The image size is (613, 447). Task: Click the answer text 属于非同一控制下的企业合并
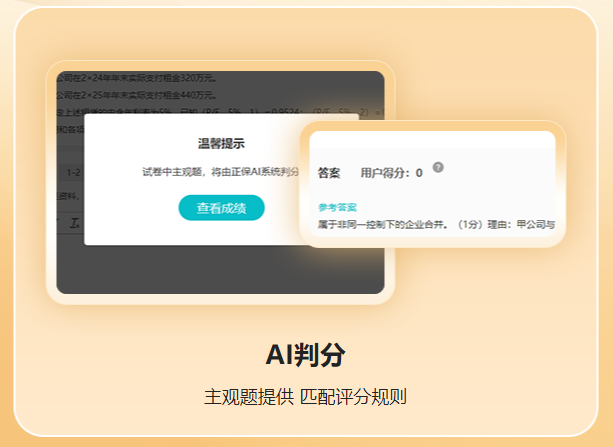pyautogui.click(x=382, y=224)
